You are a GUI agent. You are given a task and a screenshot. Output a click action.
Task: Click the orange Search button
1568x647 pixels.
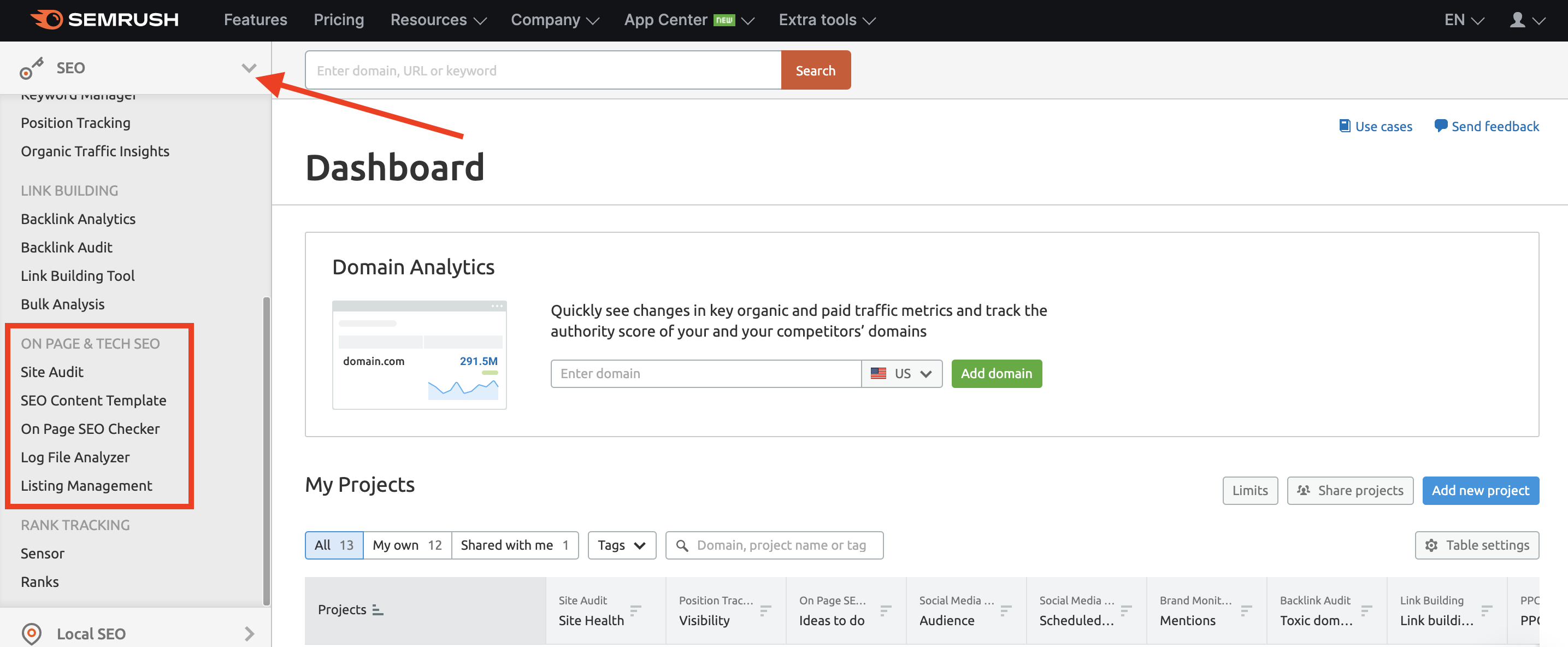click(816, 70)
